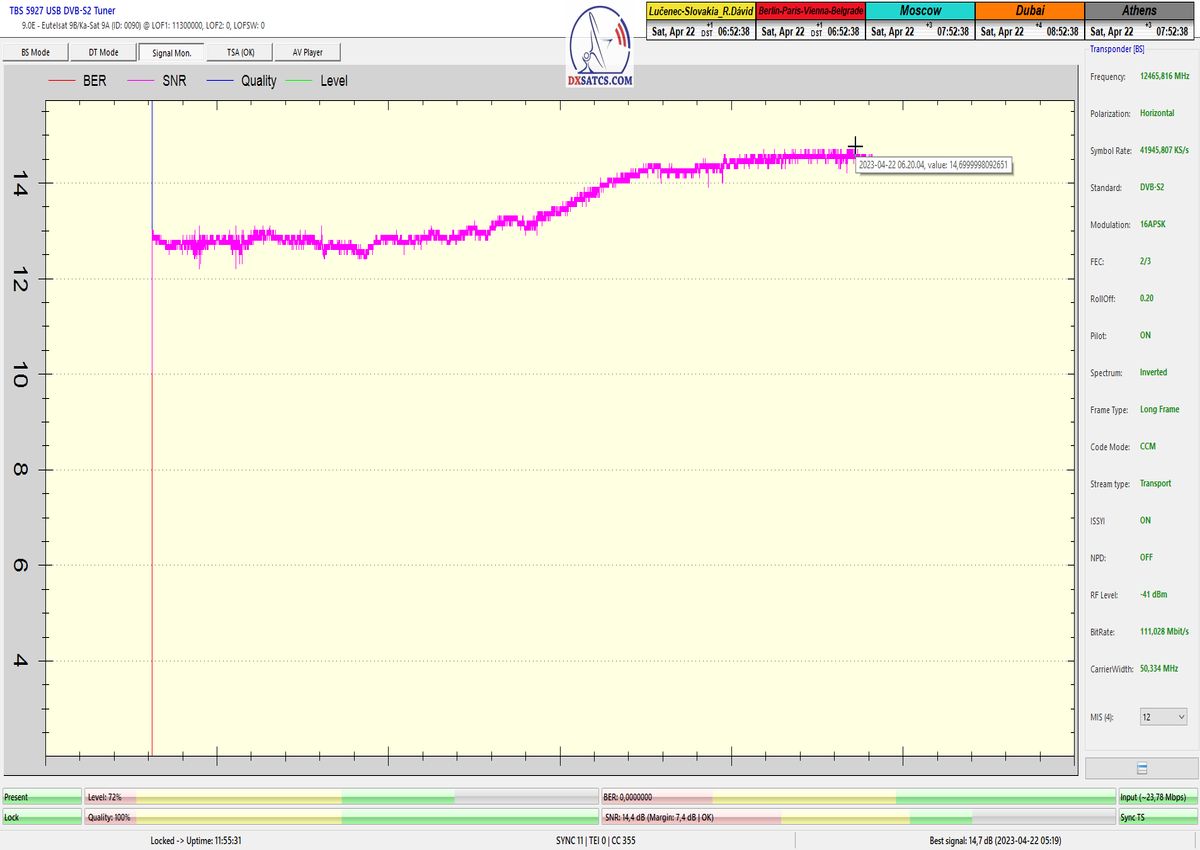The image size is (1200, 850).
Task: Click the panel toggle icon below MIS
Action: (1141, 768)
